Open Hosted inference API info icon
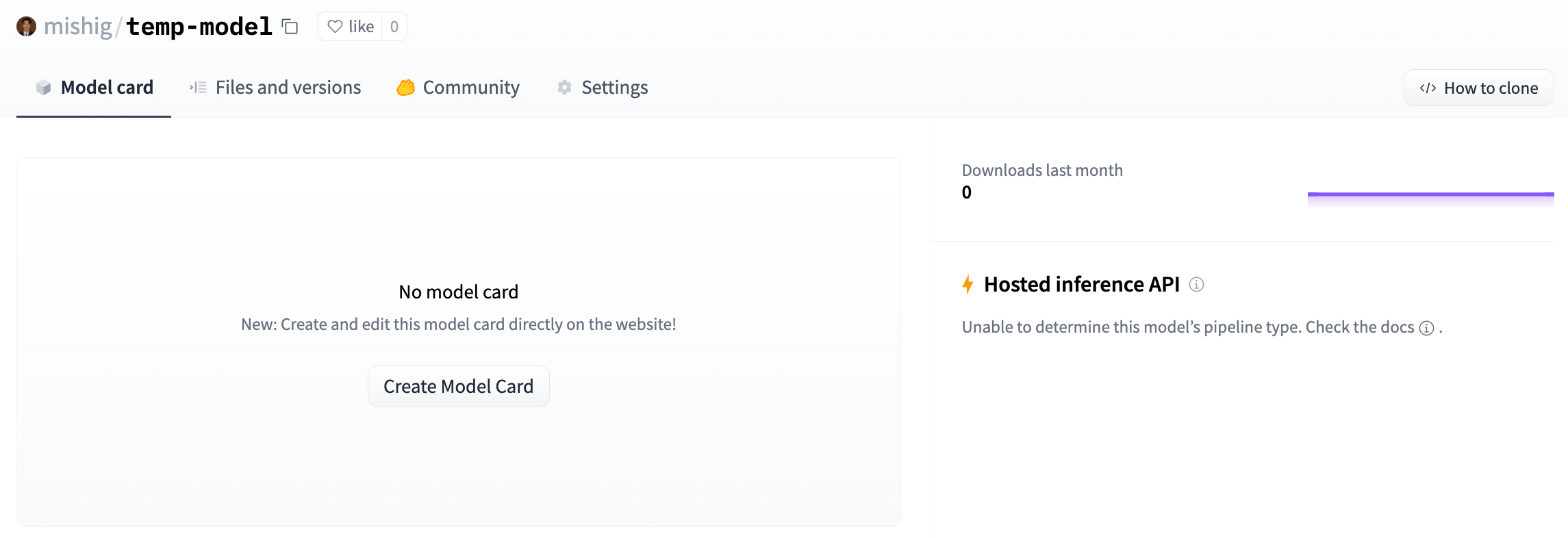The image size is (1568, 538). coord(1196,284)
